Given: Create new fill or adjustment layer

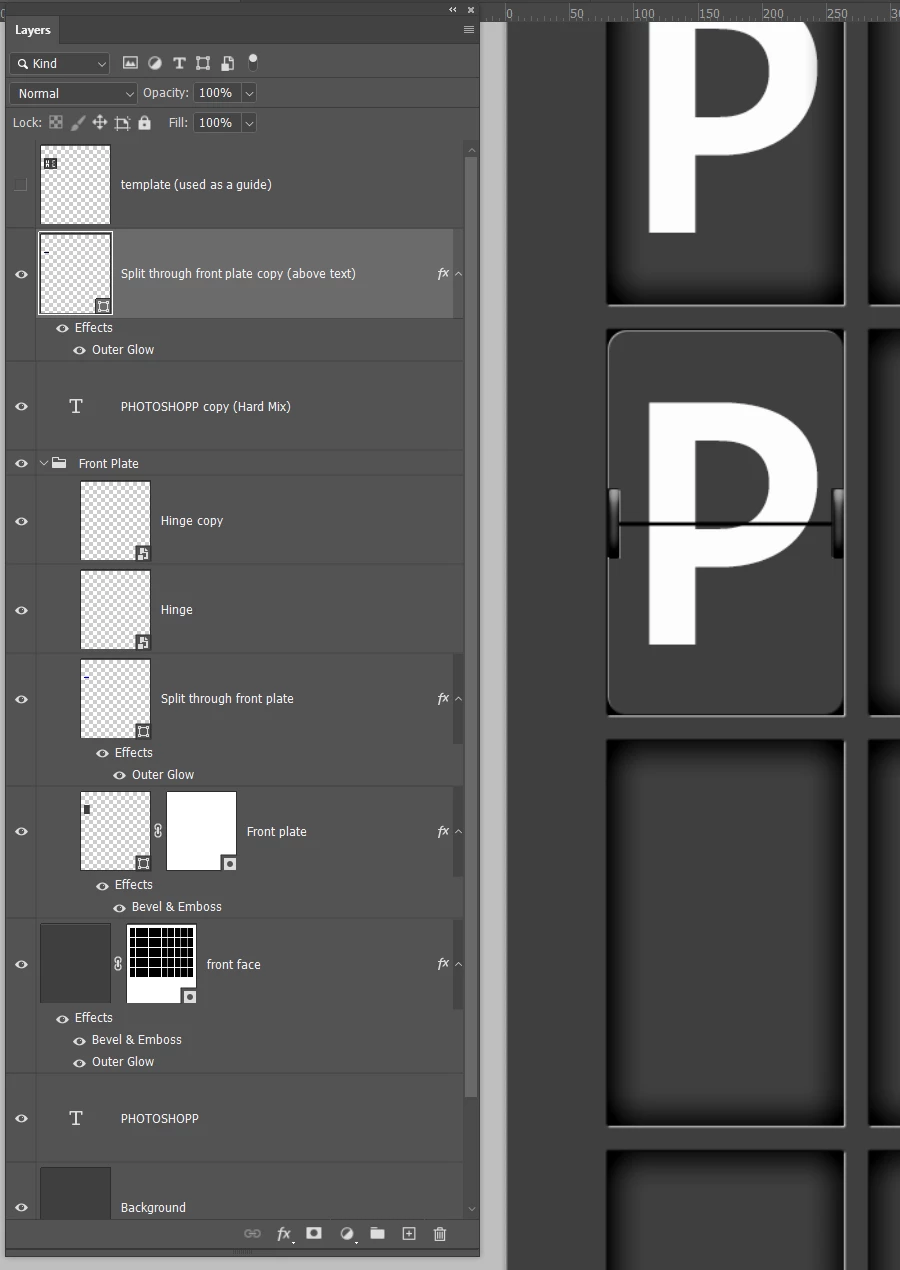Looking at the screenshot, I should pyautogui.click(x=346, y=1234).
